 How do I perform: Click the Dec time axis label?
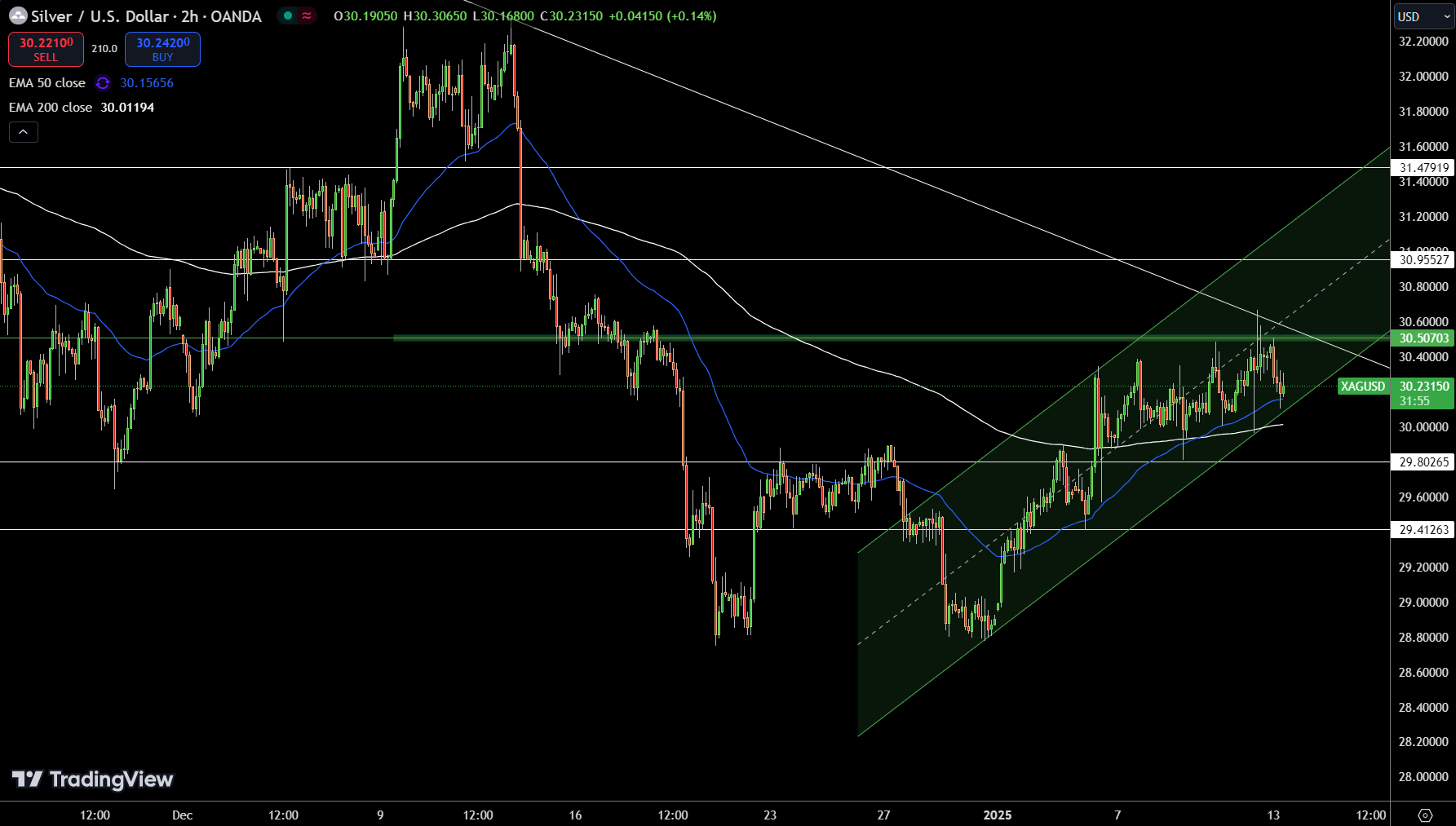pos(183,815)
